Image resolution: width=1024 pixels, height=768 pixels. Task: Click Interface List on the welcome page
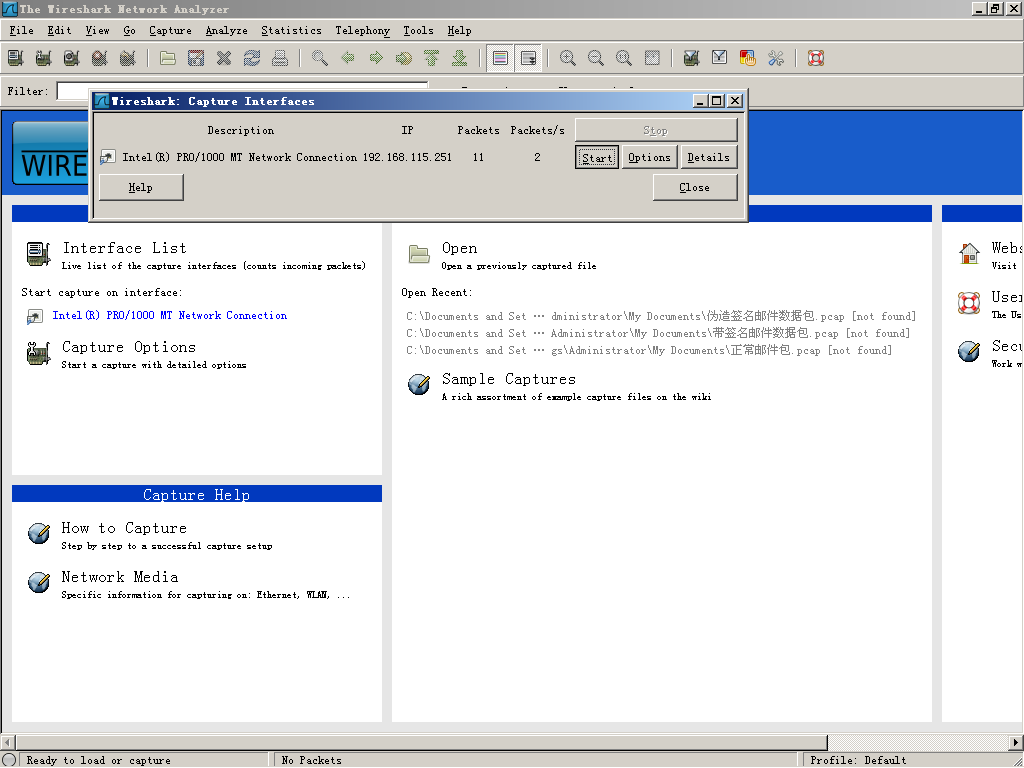124,248
